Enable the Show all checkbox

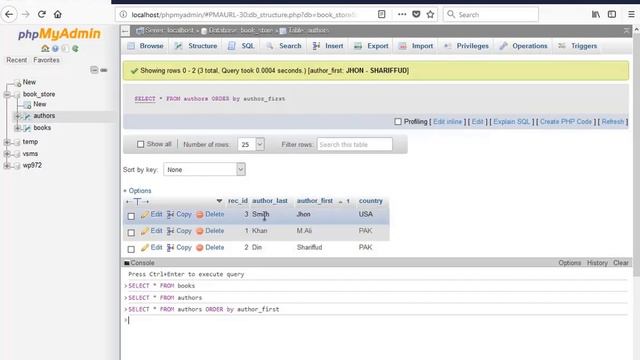140,144
